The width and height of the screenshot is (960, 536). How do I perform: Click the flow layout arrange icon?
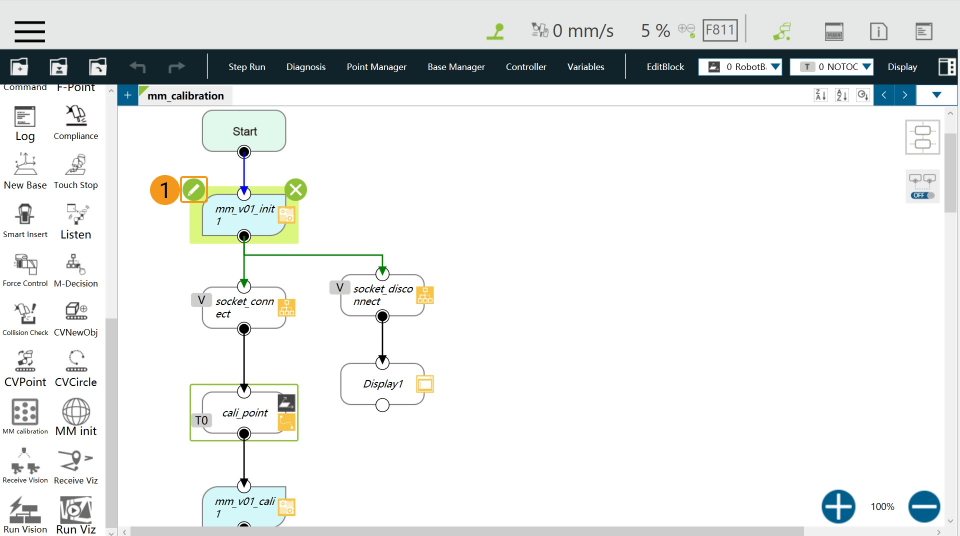922,137
